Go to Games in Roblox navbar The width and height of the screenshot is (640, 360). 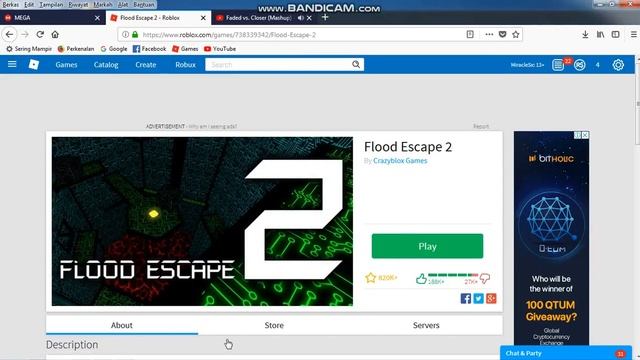67,65
